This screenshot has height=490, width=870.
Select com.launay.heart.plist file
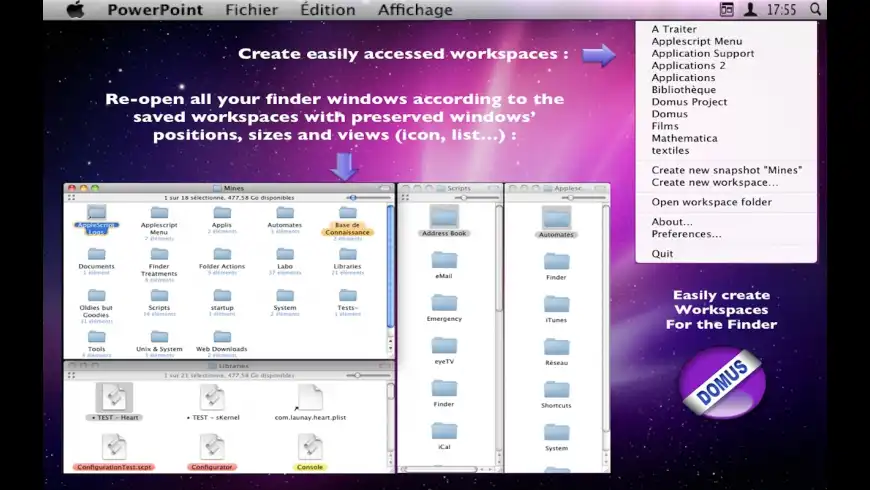tap(310, 402)
